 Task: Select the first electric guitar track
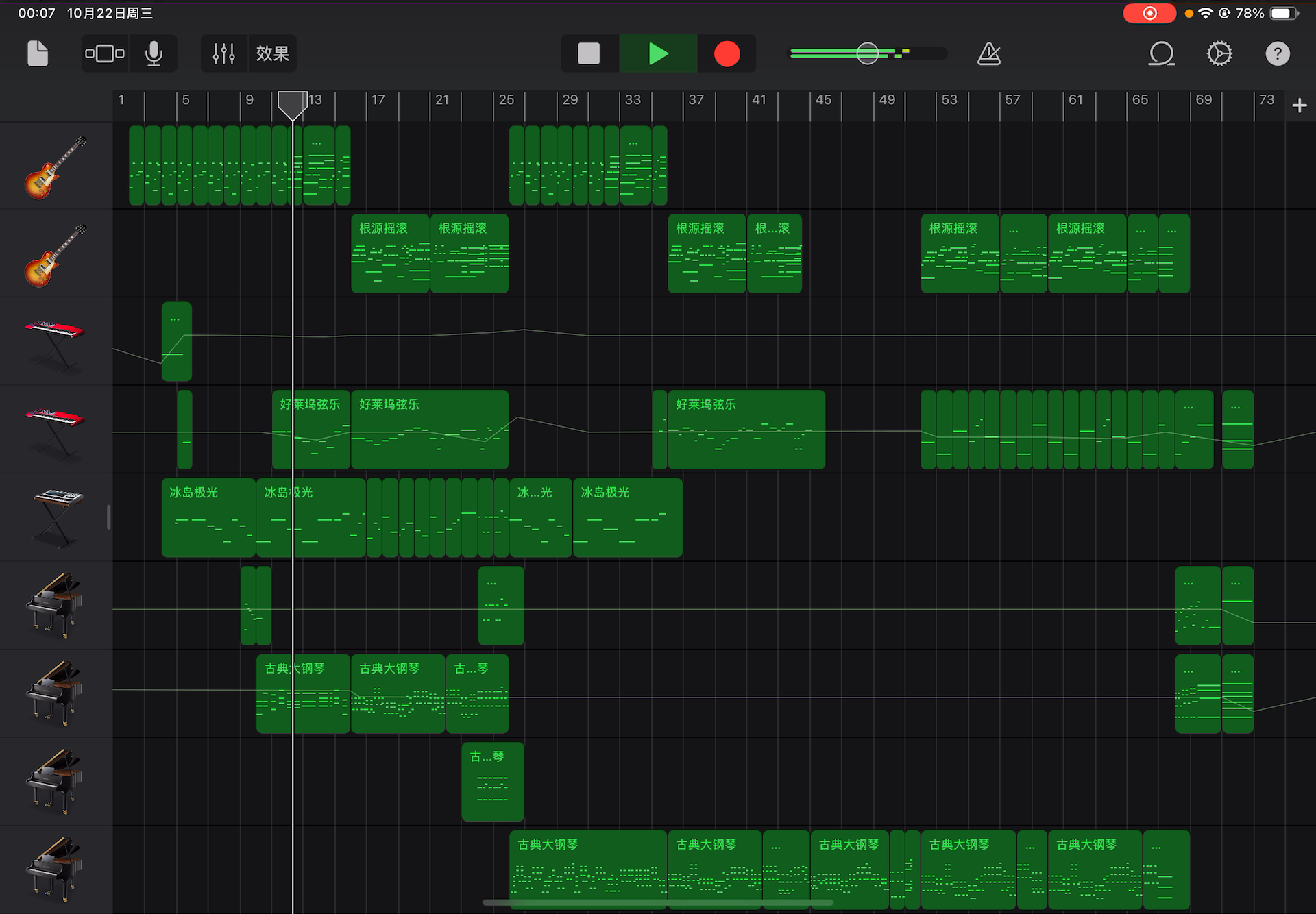[x=56, y=166]
